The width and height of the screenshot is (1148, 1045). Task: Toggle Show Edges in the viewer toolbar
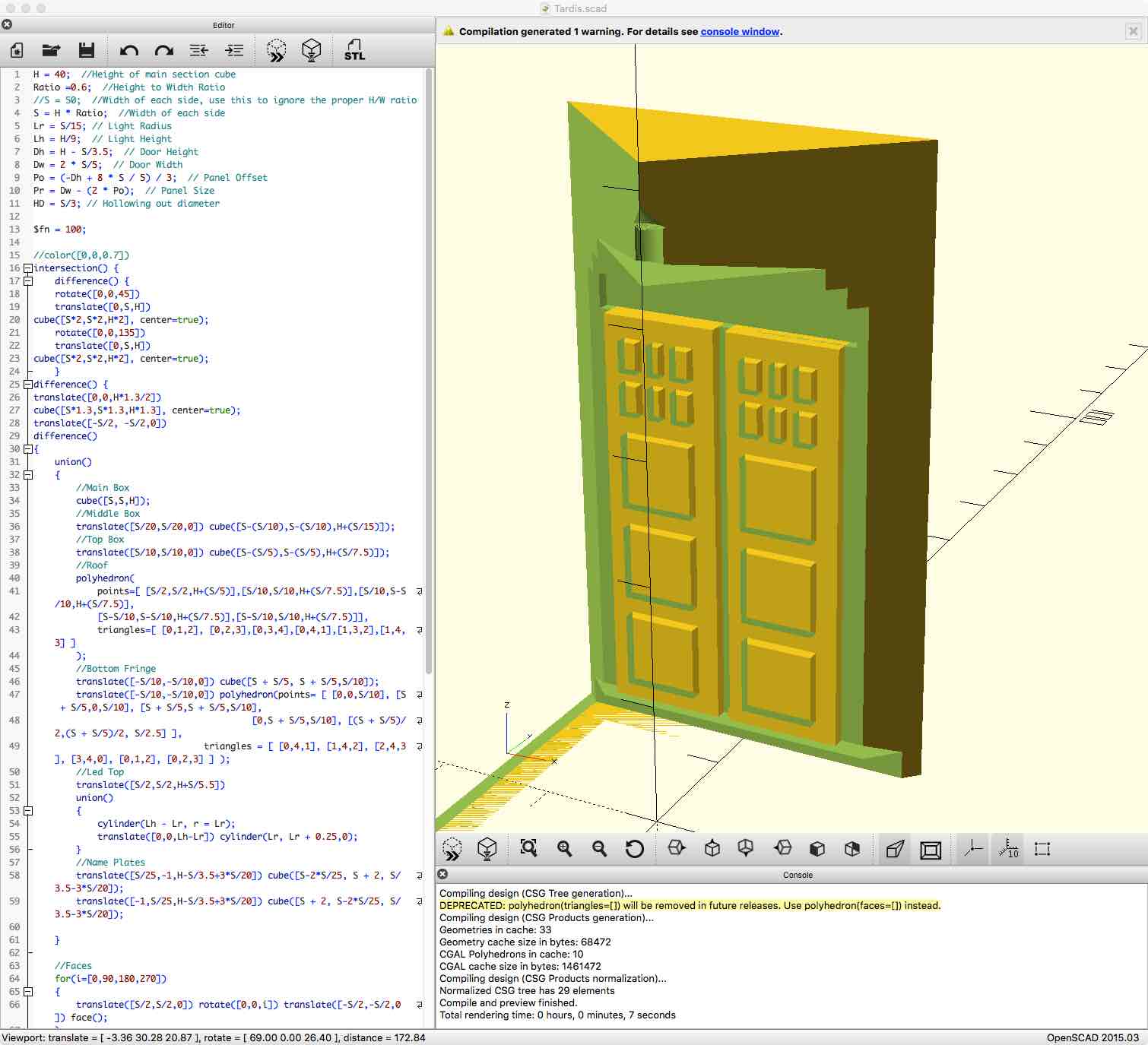pyautogui.click(x=1042, y=849)
